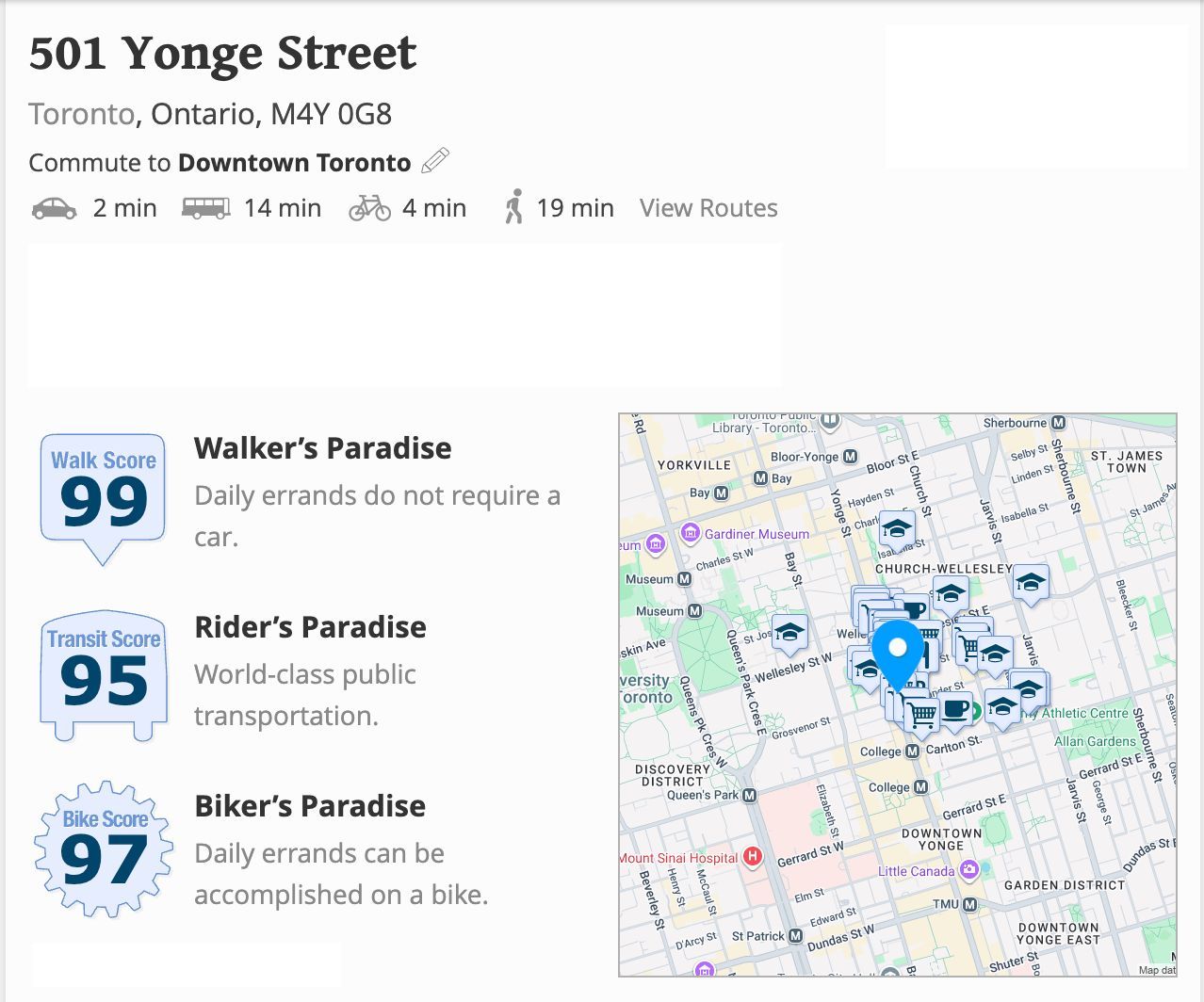Click the Downtown Toronto commute destination text
Viewport: 1204px width, 1002px height.
(x=294, y=163)
